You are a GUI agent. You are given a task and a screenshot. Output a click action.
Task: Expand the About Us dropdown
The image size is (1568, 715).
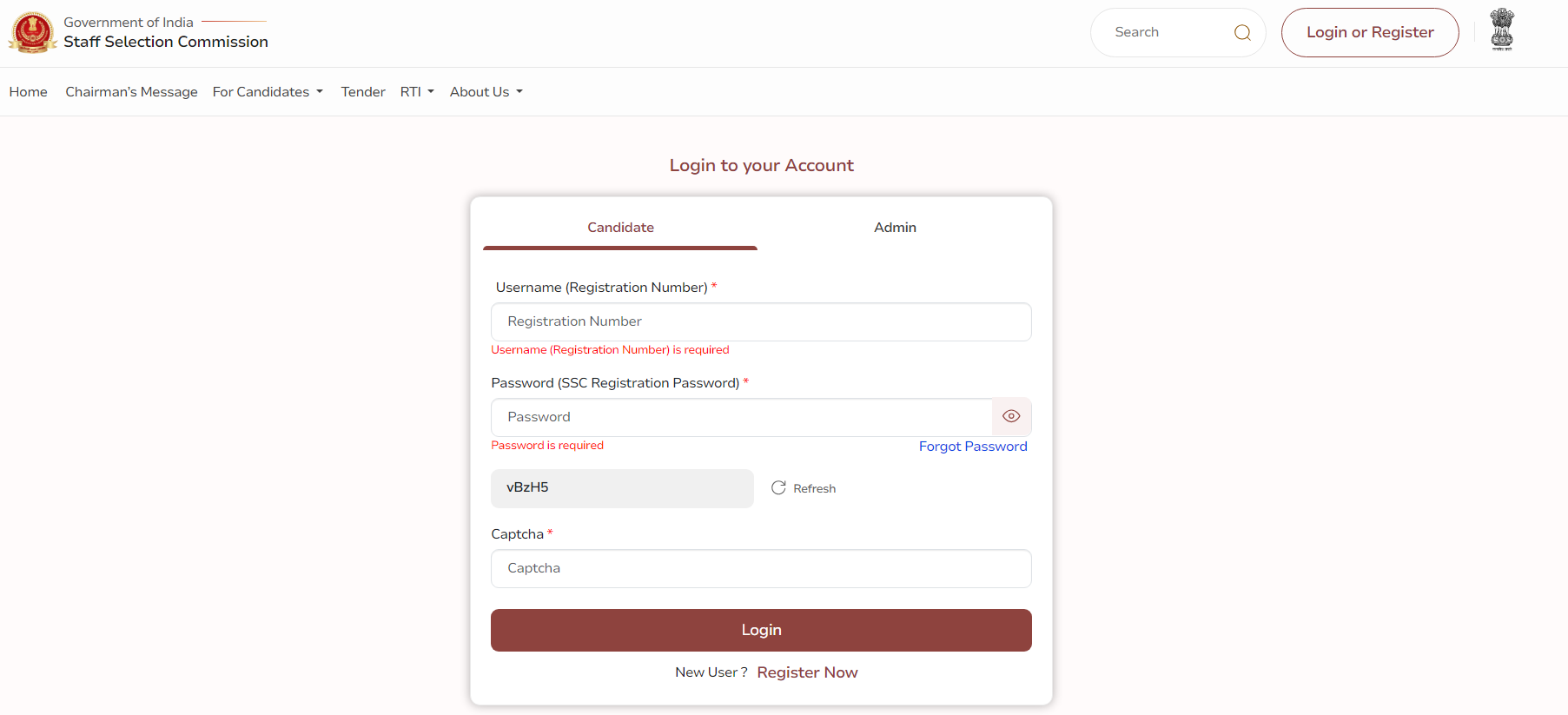(486, 92)
